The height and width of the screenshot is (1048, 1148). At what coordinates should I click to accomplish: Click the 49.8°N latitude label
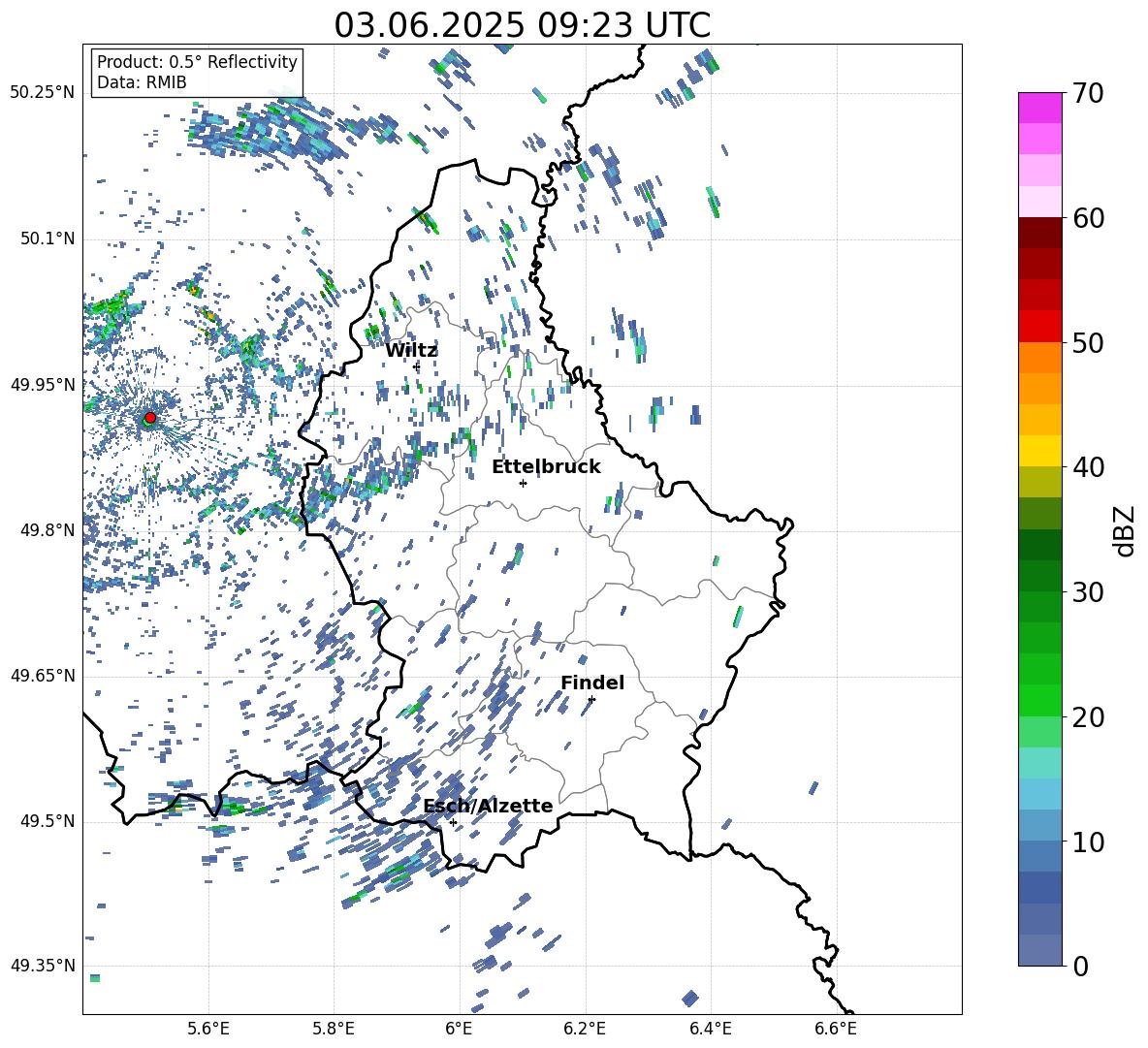(48, 530)
